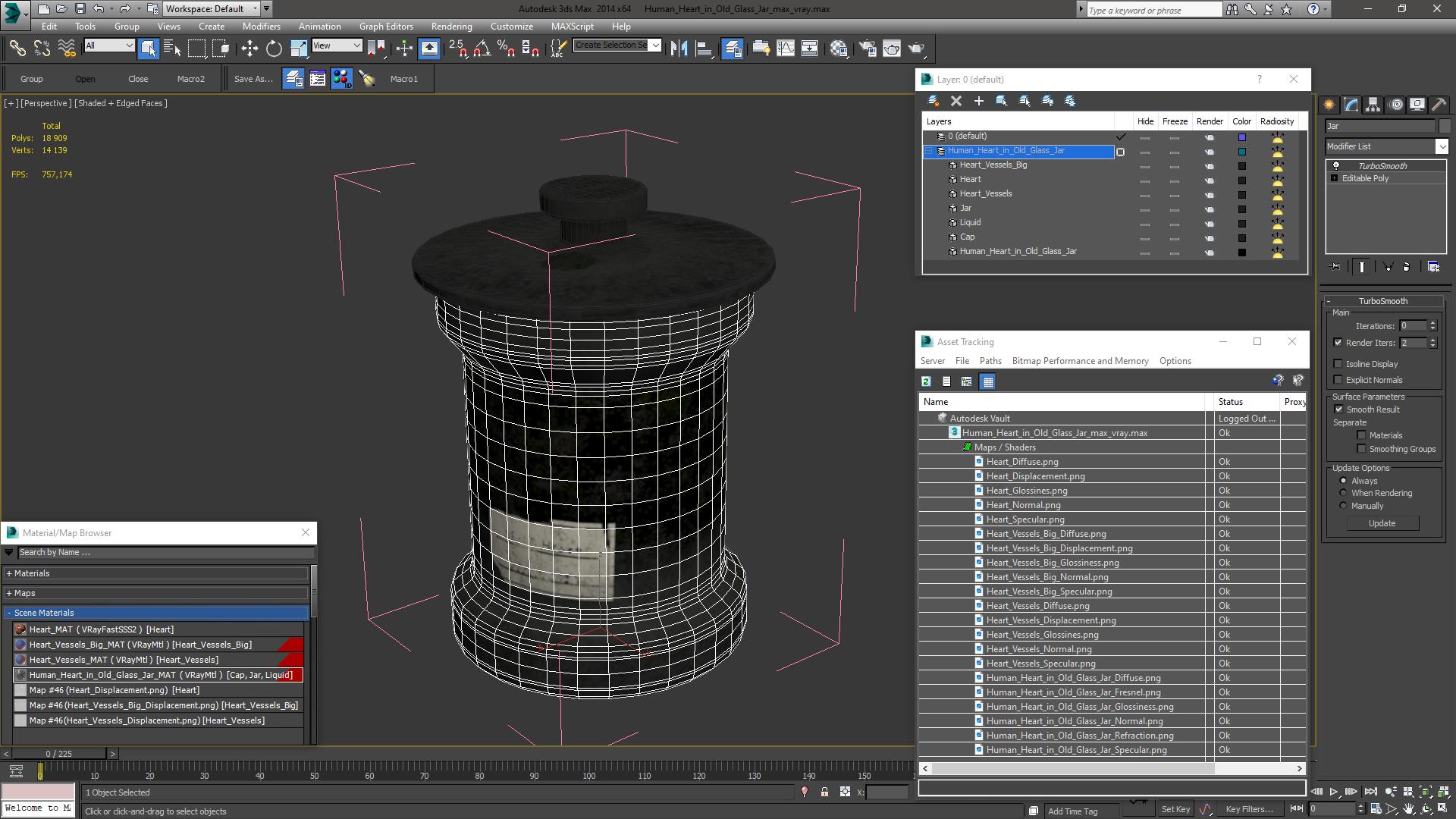The image size is (1456, 819).
Task: Click the Unlink Selection tool
Action: [x=42, y=49]
